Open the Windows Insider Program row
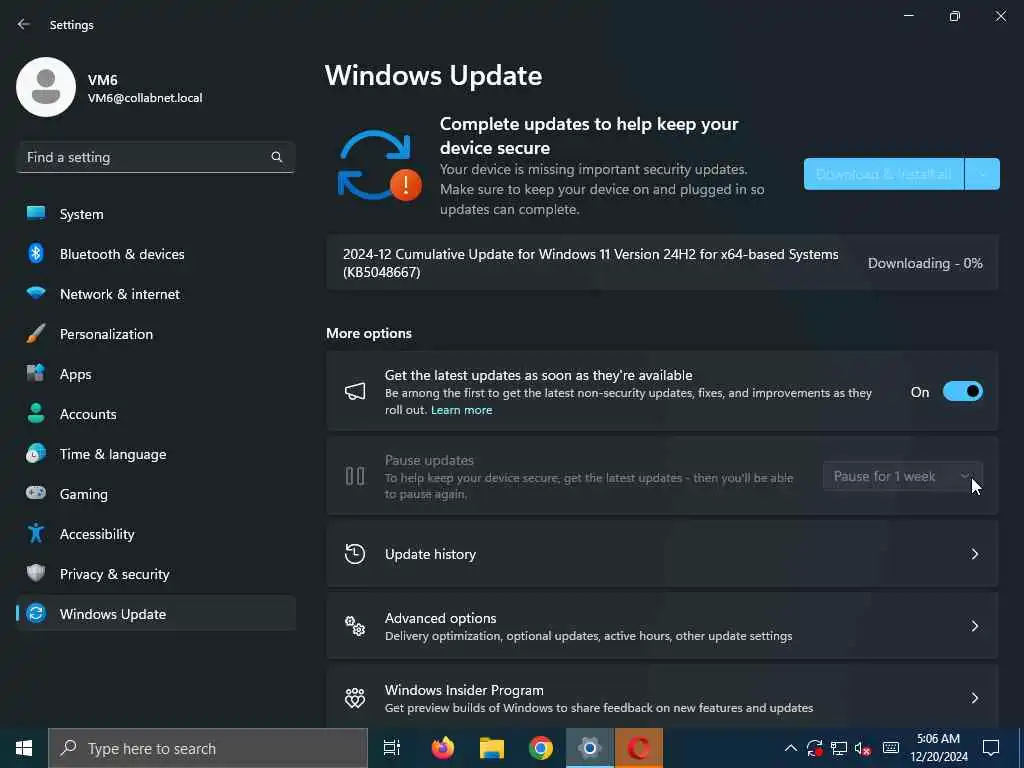 pyautogui.click(x=662, y=698)
